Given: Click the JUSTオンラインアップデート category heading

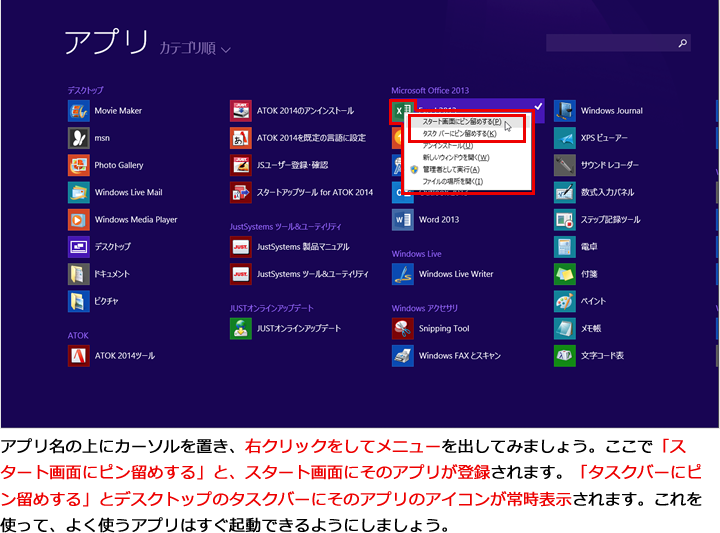Looking at the screenshot, I should coord(271,308).
